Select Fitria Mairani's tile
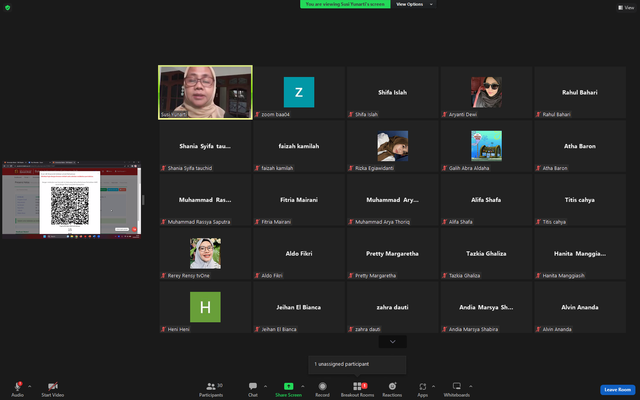The width and height of the screenshot is (640, 400). click(299, 200)
